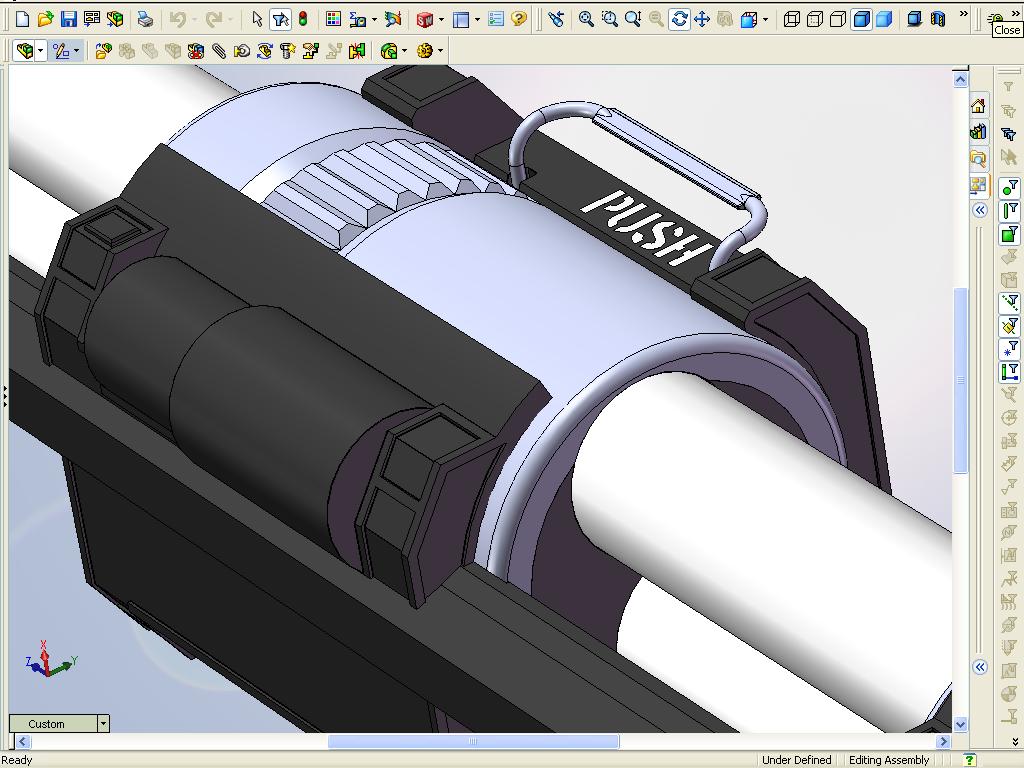The width and height of the screenshot is (1024, 768).
Task: Toggle Shaded With Edges display mode
Action: coord(861,19)
